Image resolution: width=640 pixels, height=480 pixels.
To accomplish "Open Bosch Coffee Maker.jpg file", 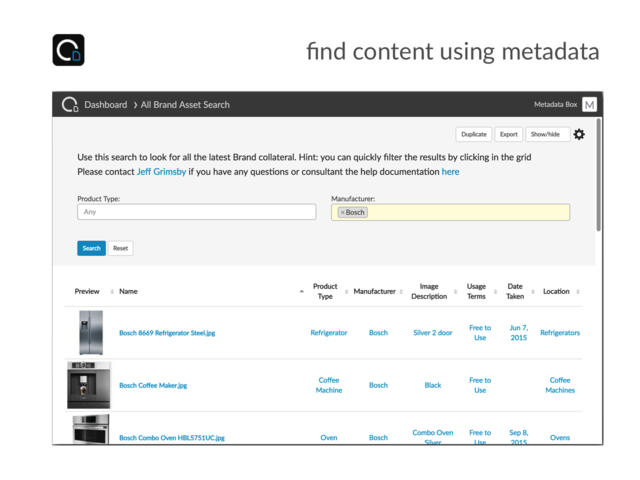I will point(153,385).
